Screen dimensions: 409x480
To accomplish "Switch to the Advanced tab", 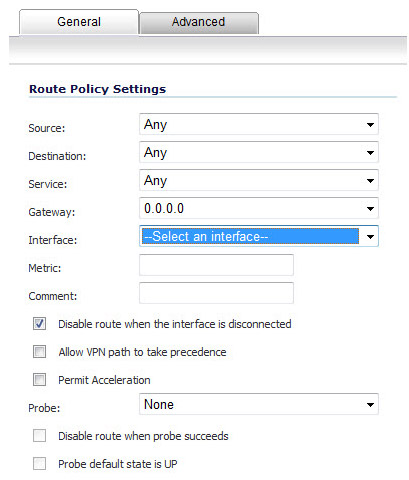I will (x=199, y=23).
